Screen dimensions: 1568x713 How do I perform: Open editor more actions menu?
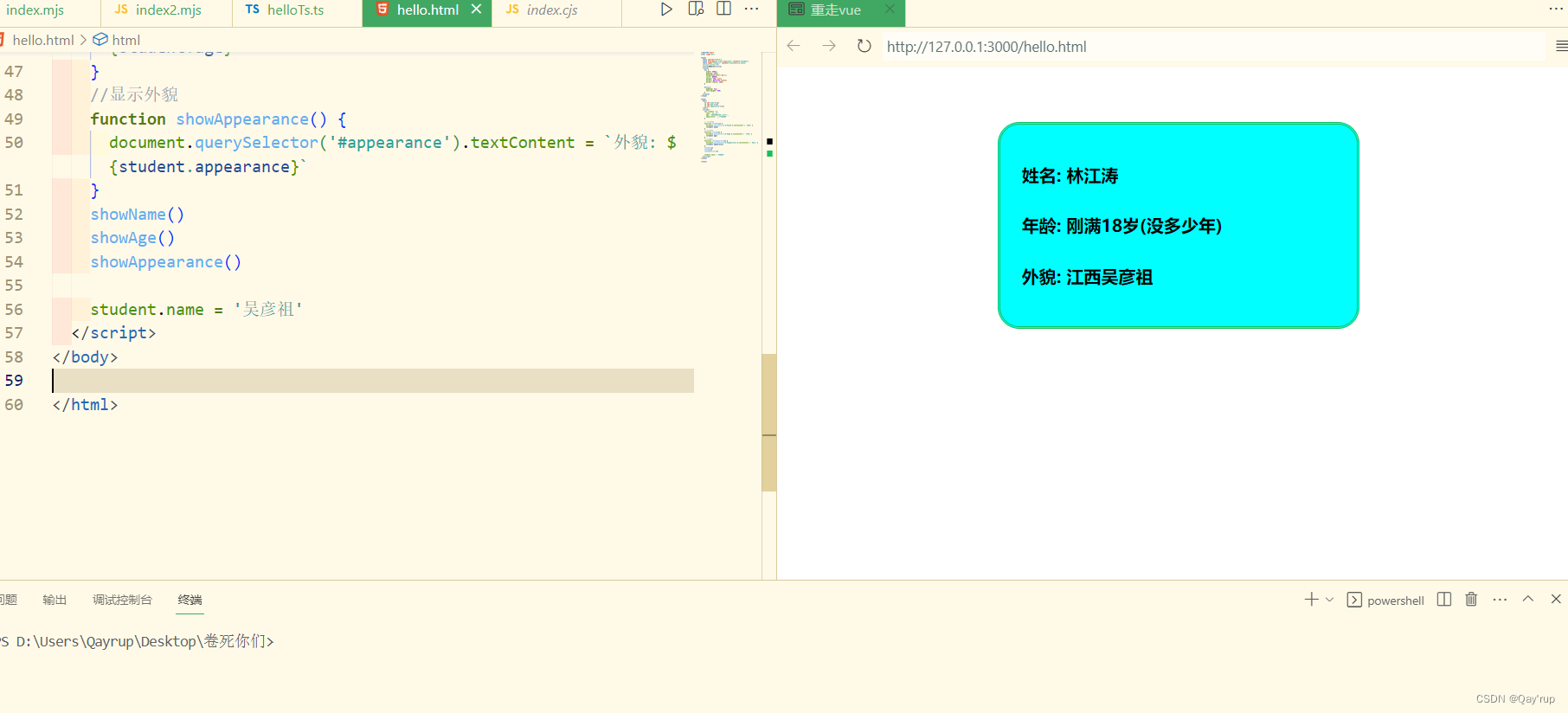751,10
